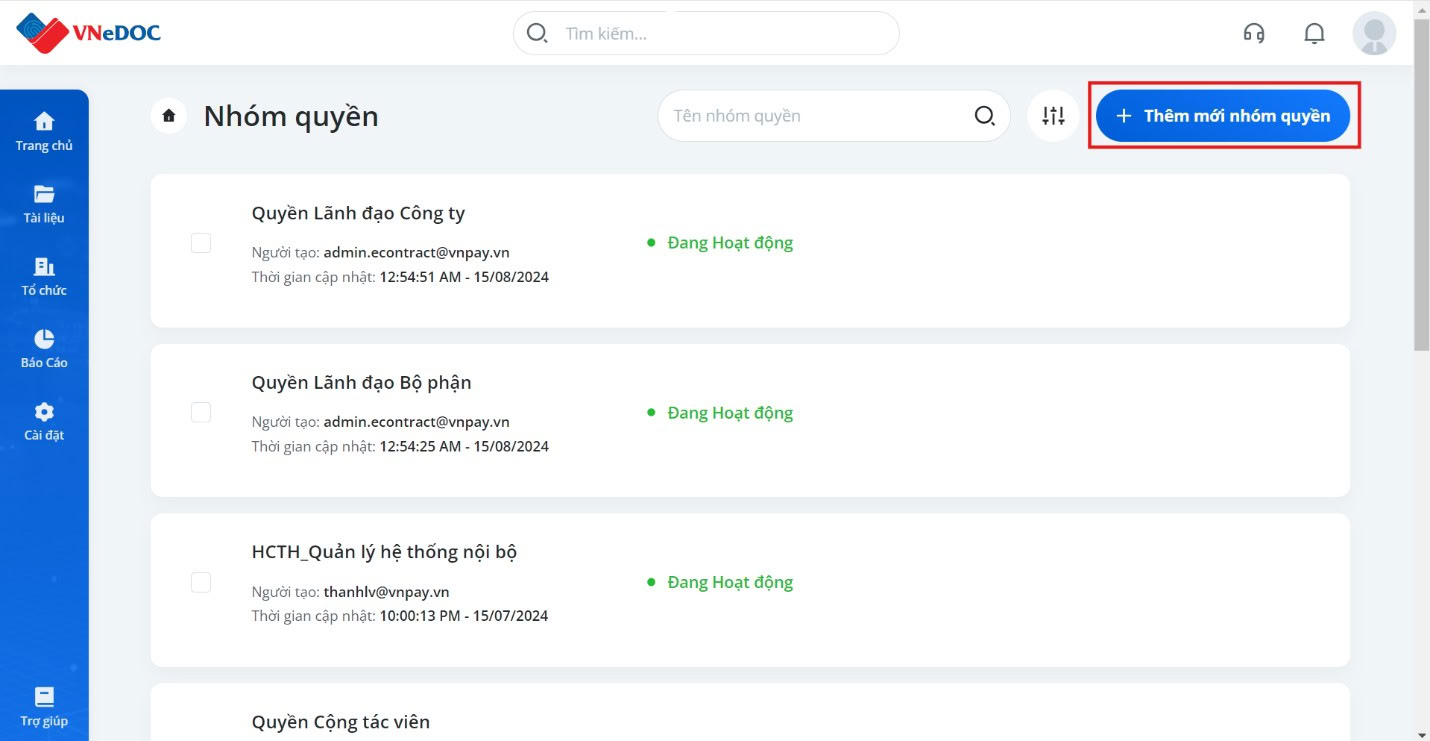Click Thêm mới nhóm quyền button
1430x741 pixels.
pyautogui.click(x=1223, y=116)
